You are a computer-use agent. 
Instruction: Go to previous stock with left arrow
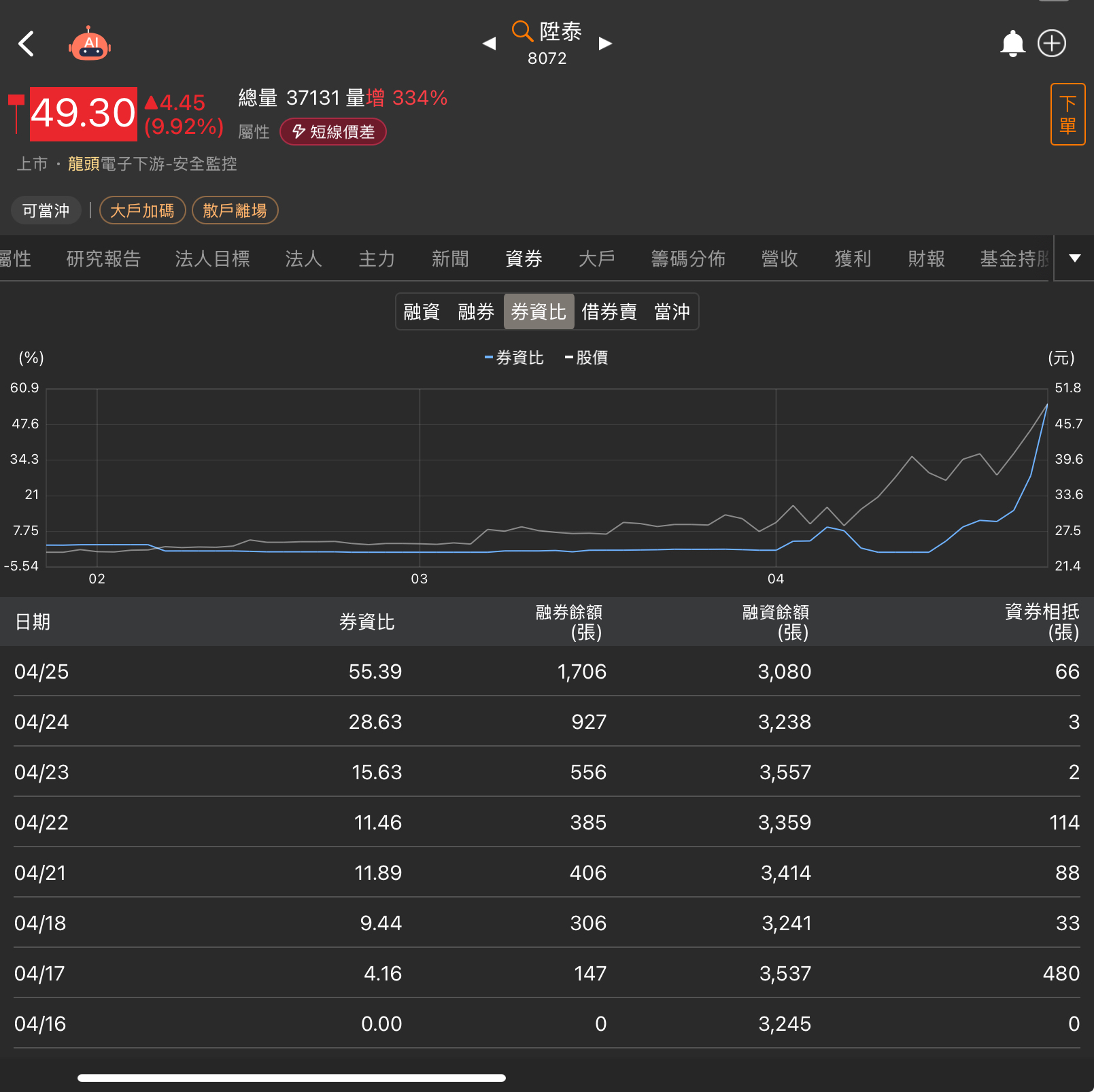point(489,44)
